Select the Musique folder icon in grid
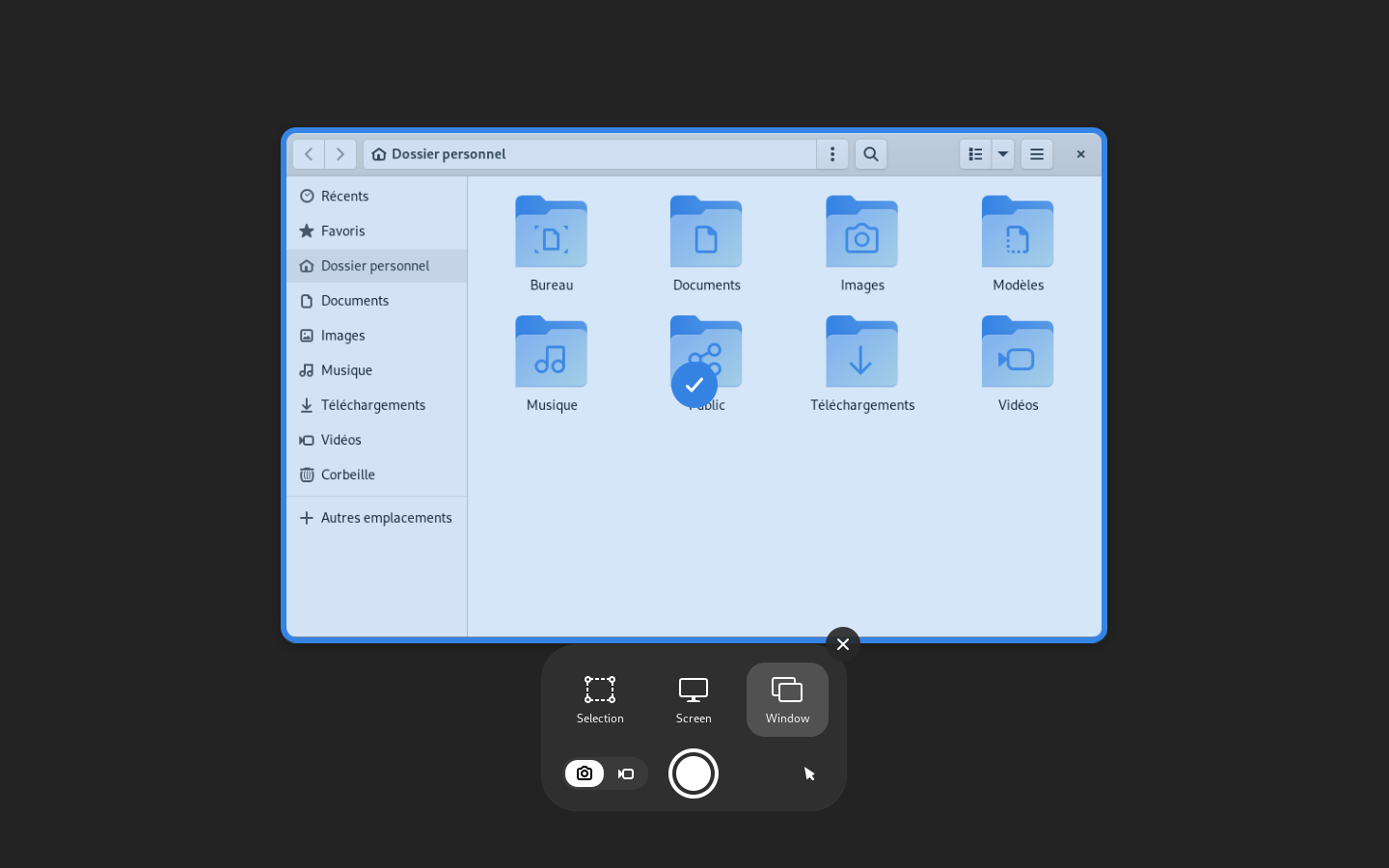 click(551, 352)
